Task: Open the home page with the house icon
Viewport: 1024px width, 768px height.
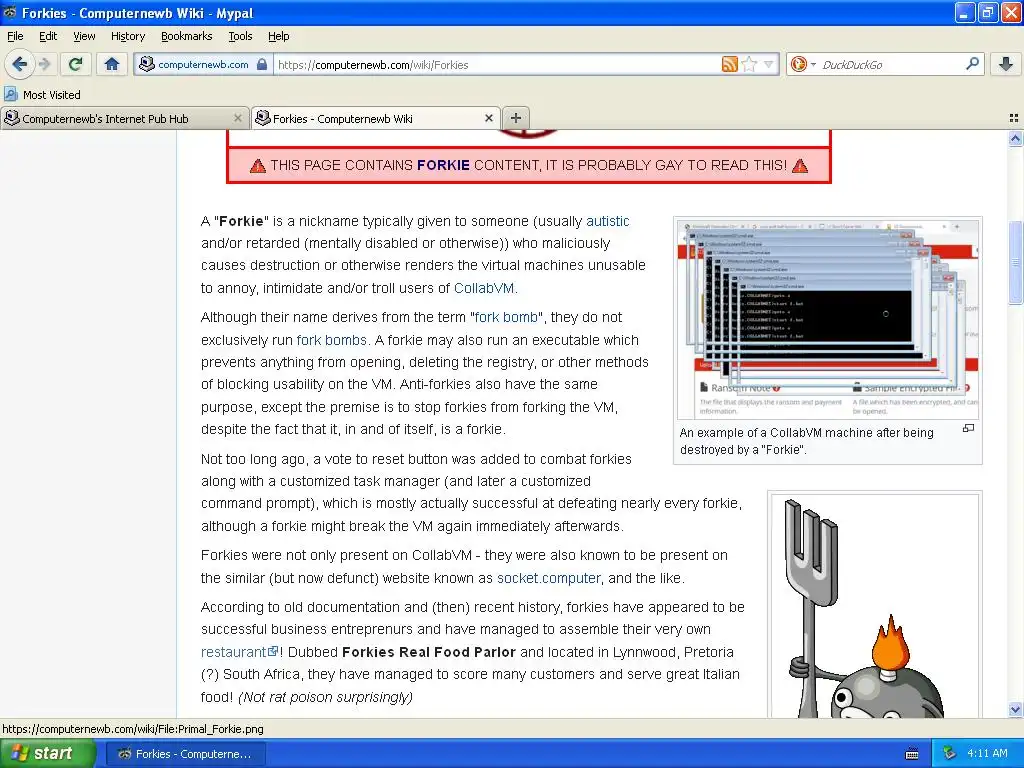Action: (112, 64)
